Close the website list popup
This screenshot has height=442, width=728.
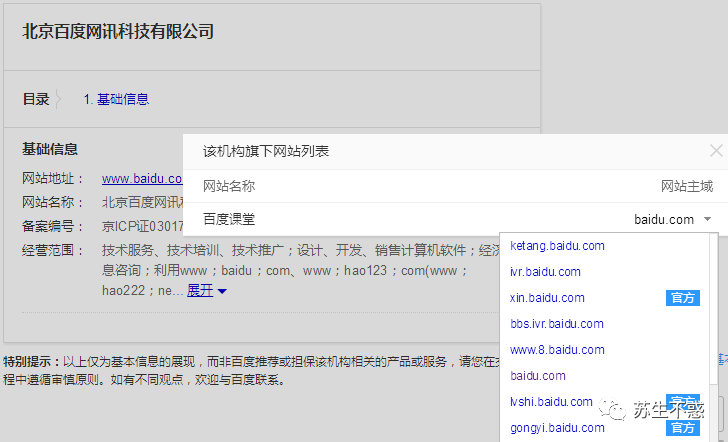point(716,151)
